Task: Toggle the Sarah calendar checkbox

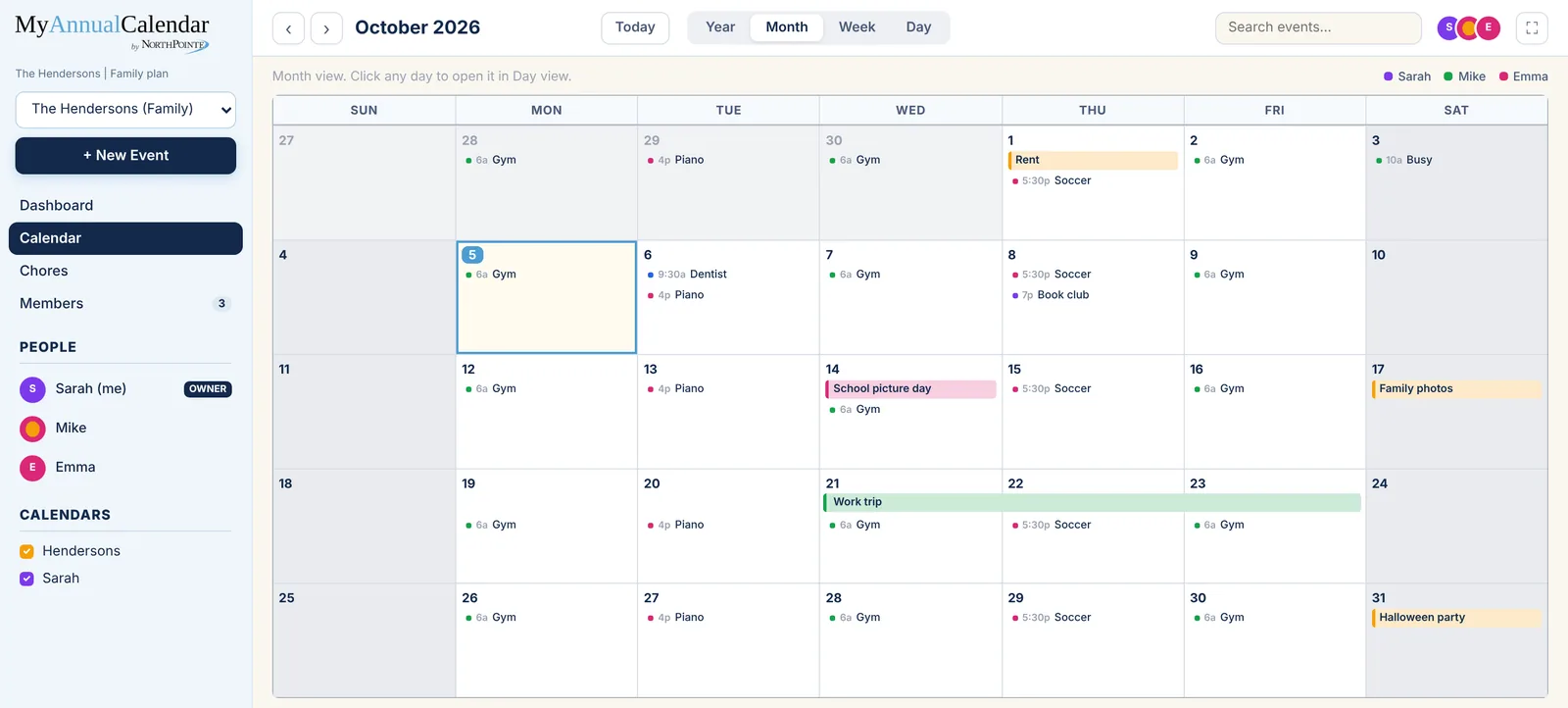Action: click(x=26, y=579)
